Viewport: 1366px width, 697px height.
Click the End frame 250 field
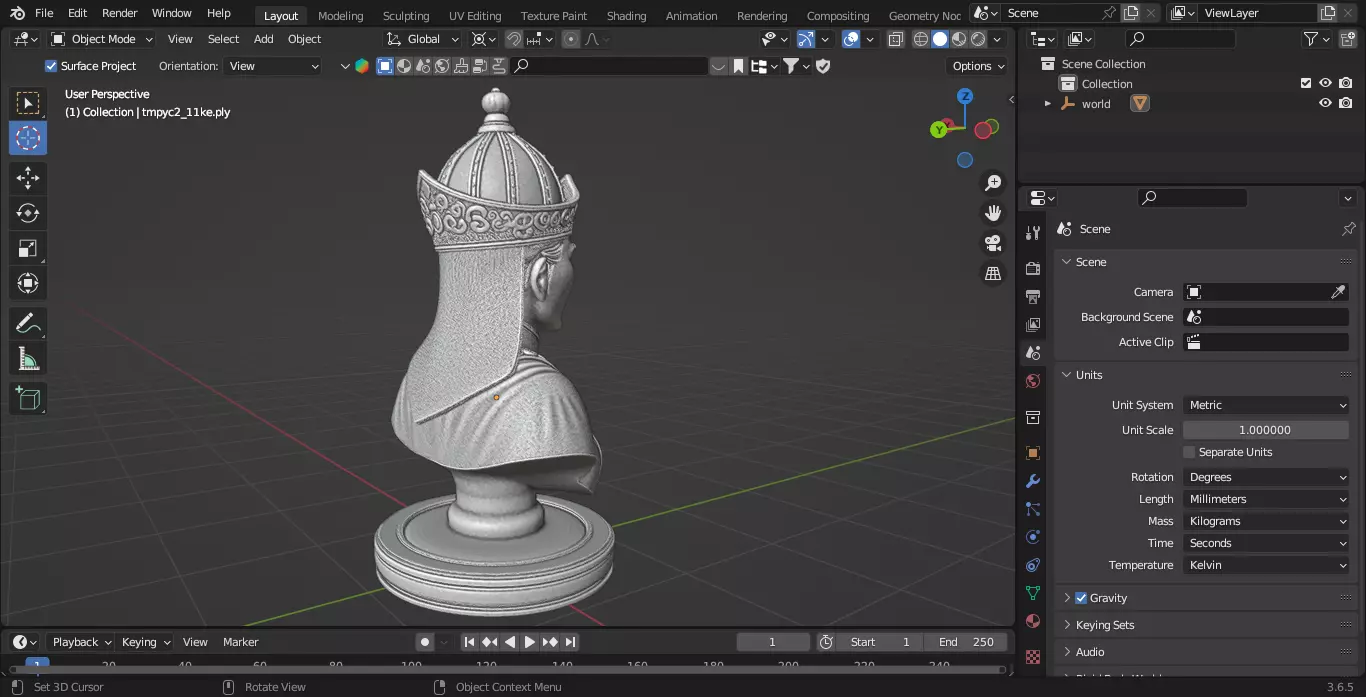click(x=966, y=642)
